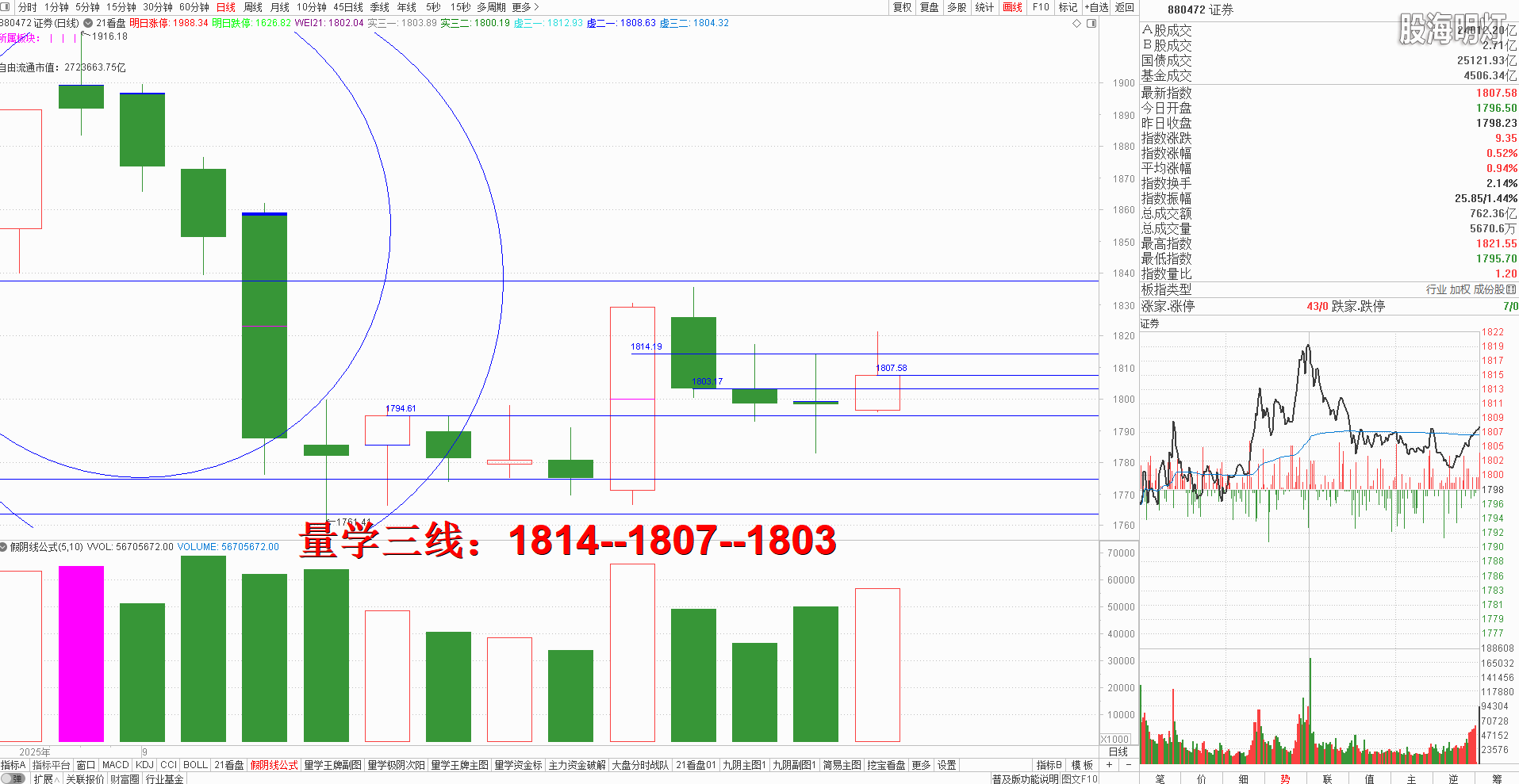Expand 更多 period options

pos(525,7)
